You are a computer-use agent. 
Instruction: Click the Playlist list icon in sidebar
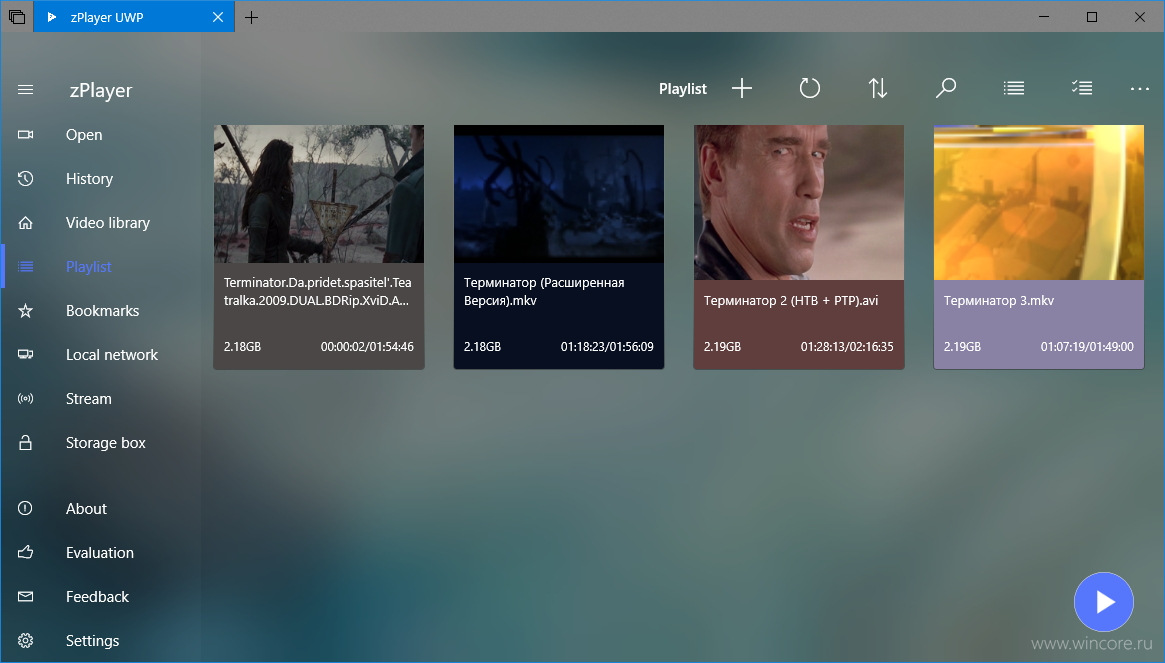click(x=25, y=267)
